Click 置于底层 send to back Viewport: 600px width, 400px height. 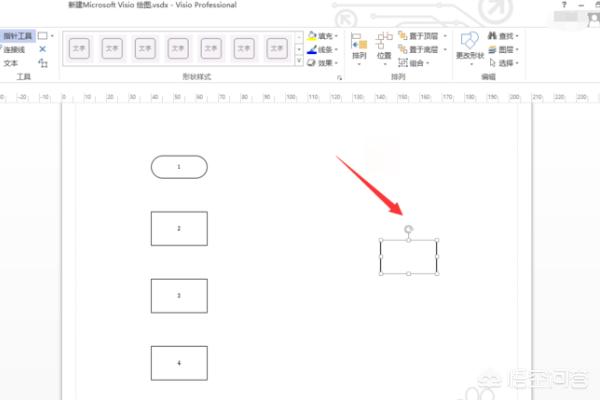(418, 49)
